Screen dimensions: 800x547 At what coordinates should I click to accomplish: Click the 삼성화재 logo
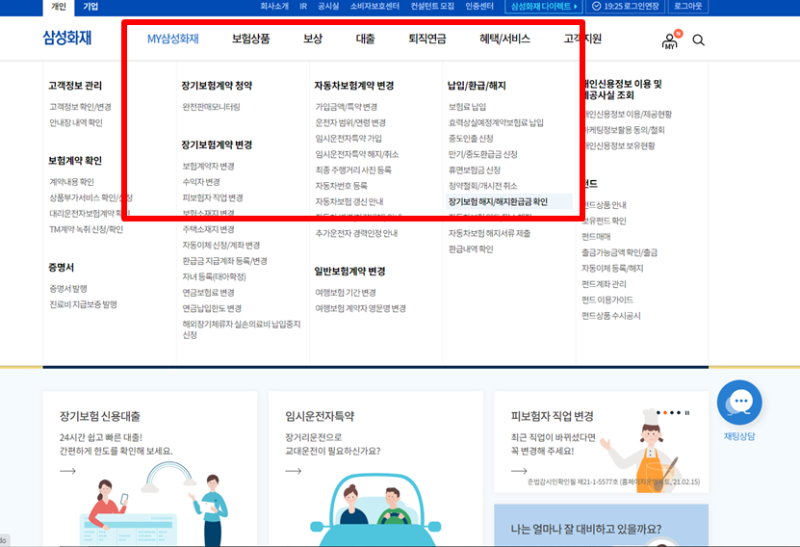tap(67, 38)
